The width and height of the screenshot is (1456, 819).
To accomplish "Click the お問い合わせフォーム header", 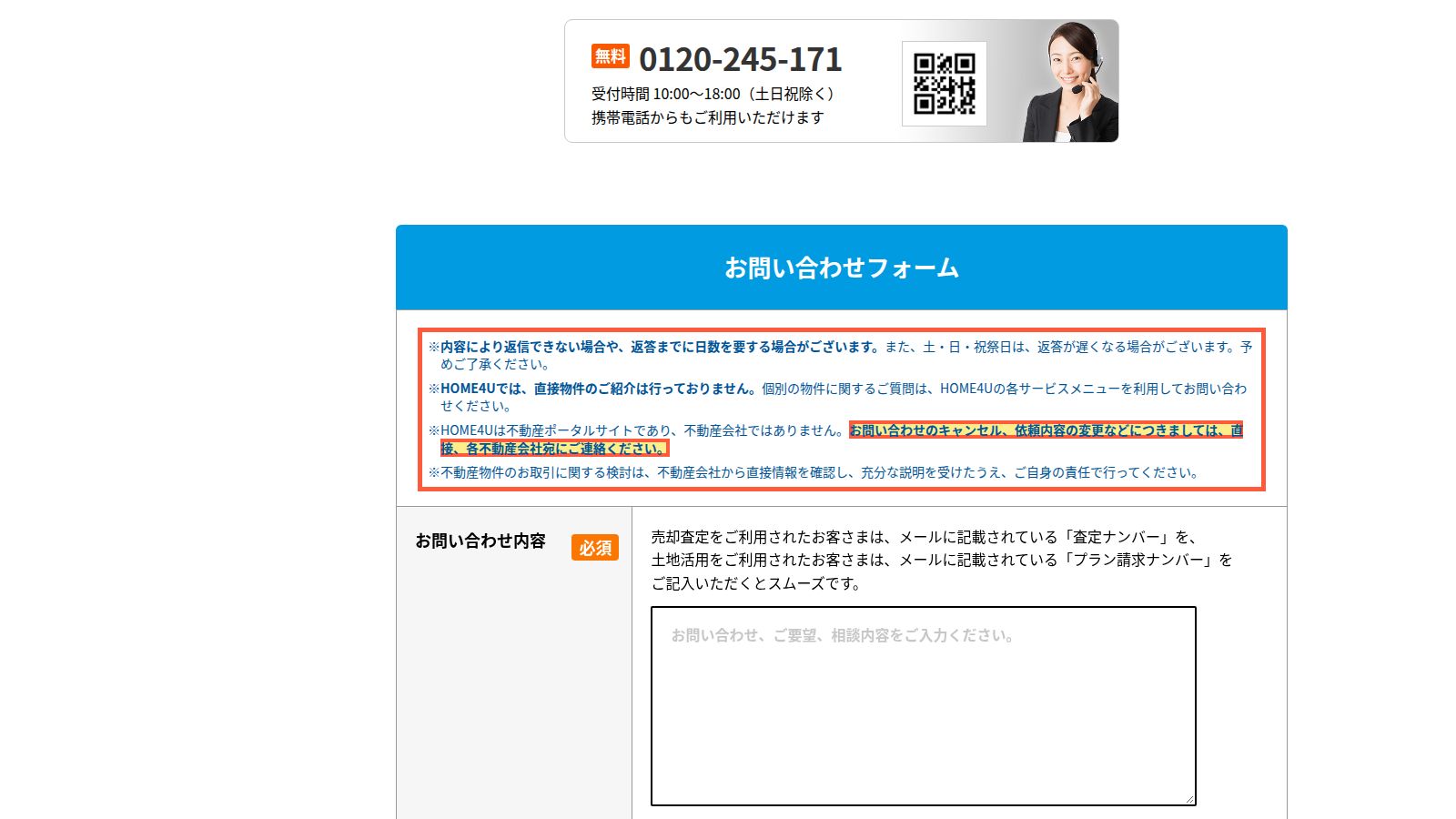I will tap(842, 268).
